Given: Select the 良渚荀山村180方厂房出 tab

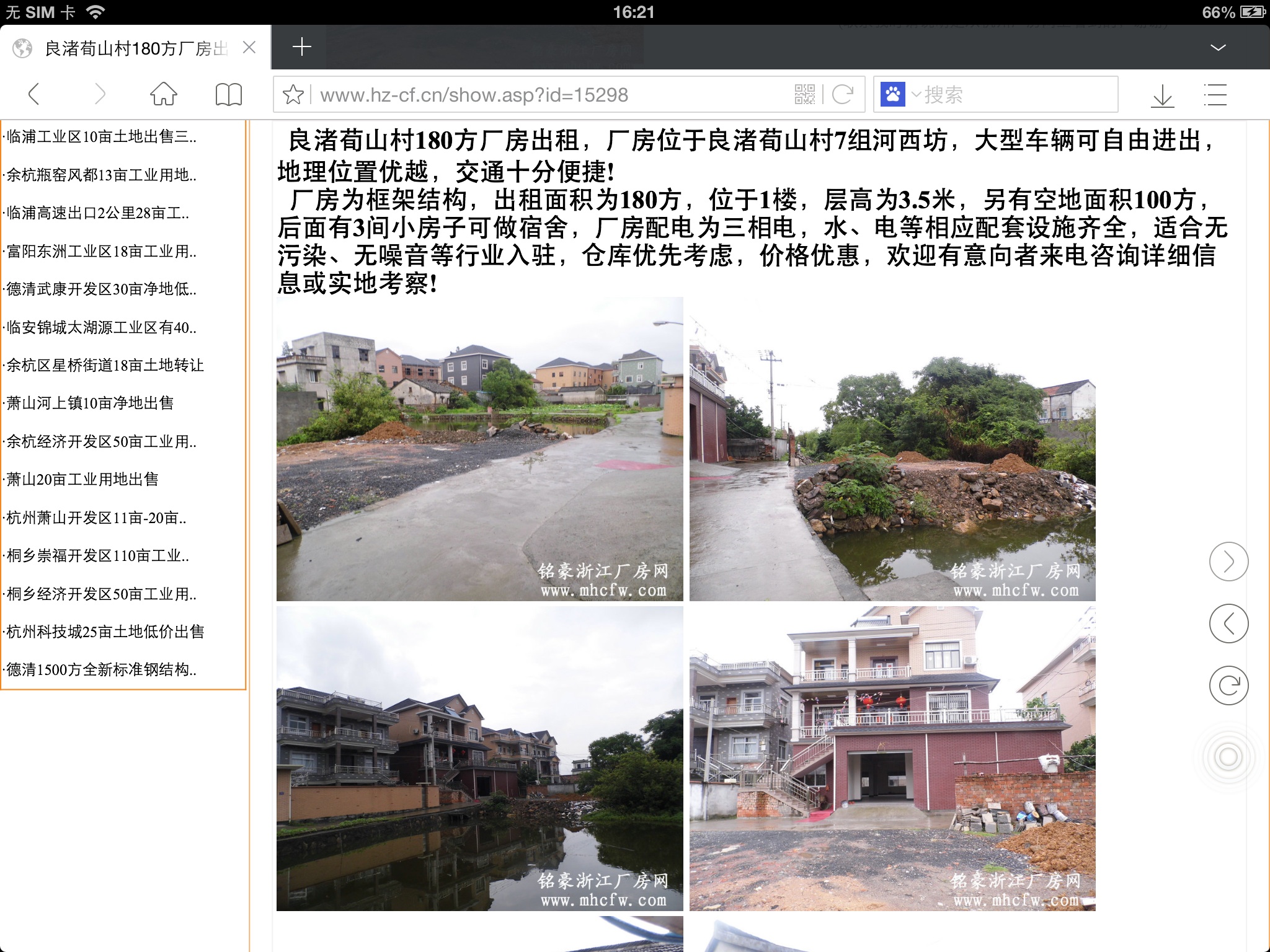Looking at the screenshot, I should (135, 48).
